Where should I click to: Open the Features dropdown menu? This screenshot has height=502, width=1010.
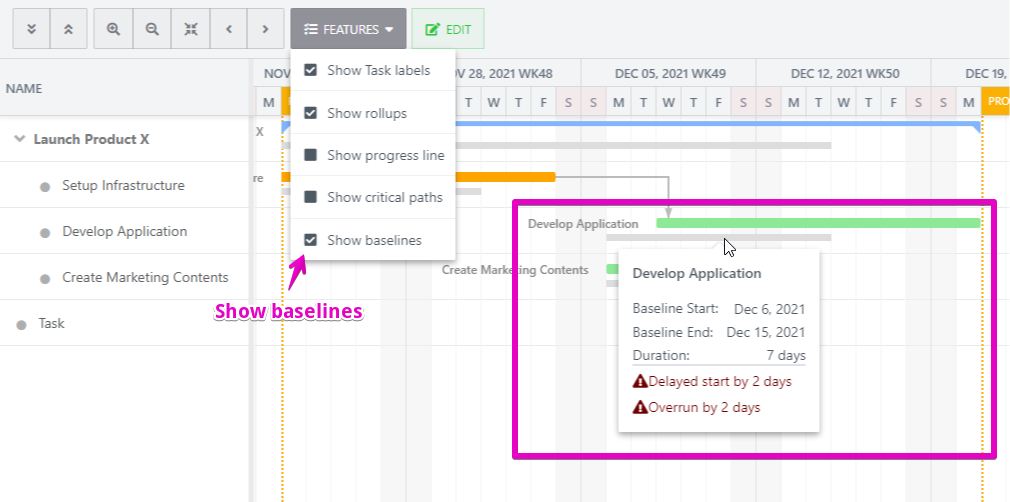(348, 30)
